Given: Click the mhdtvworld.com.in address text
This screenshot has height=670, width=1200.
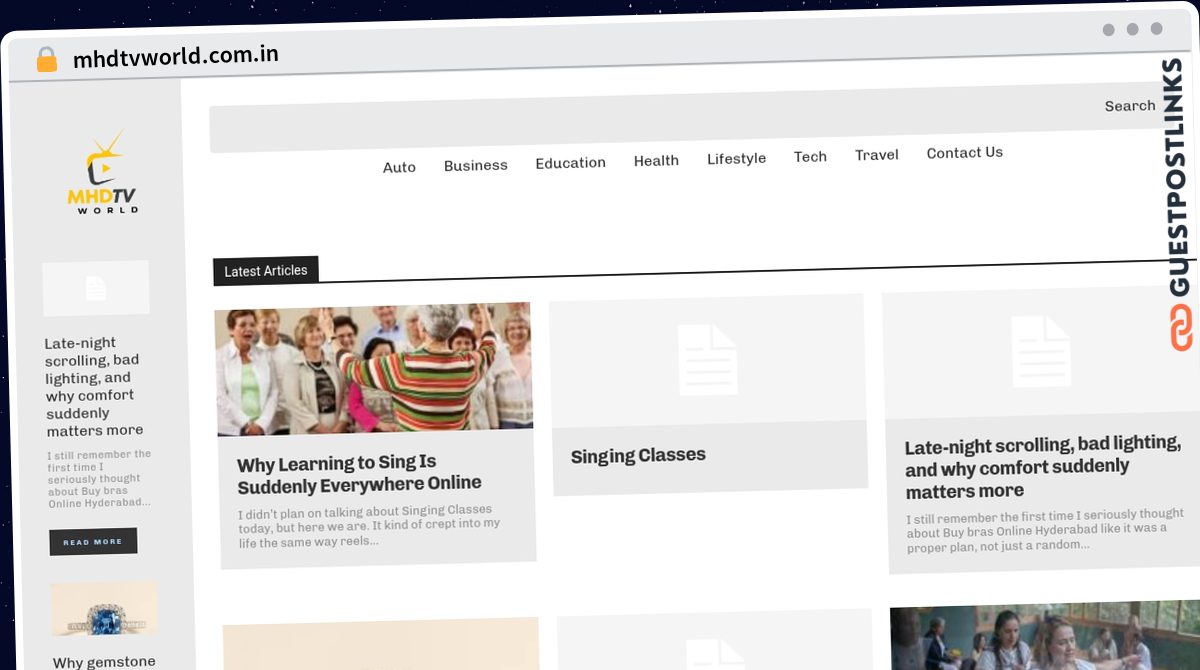Looking at the screenshot, I should click(x=176, y=56).
